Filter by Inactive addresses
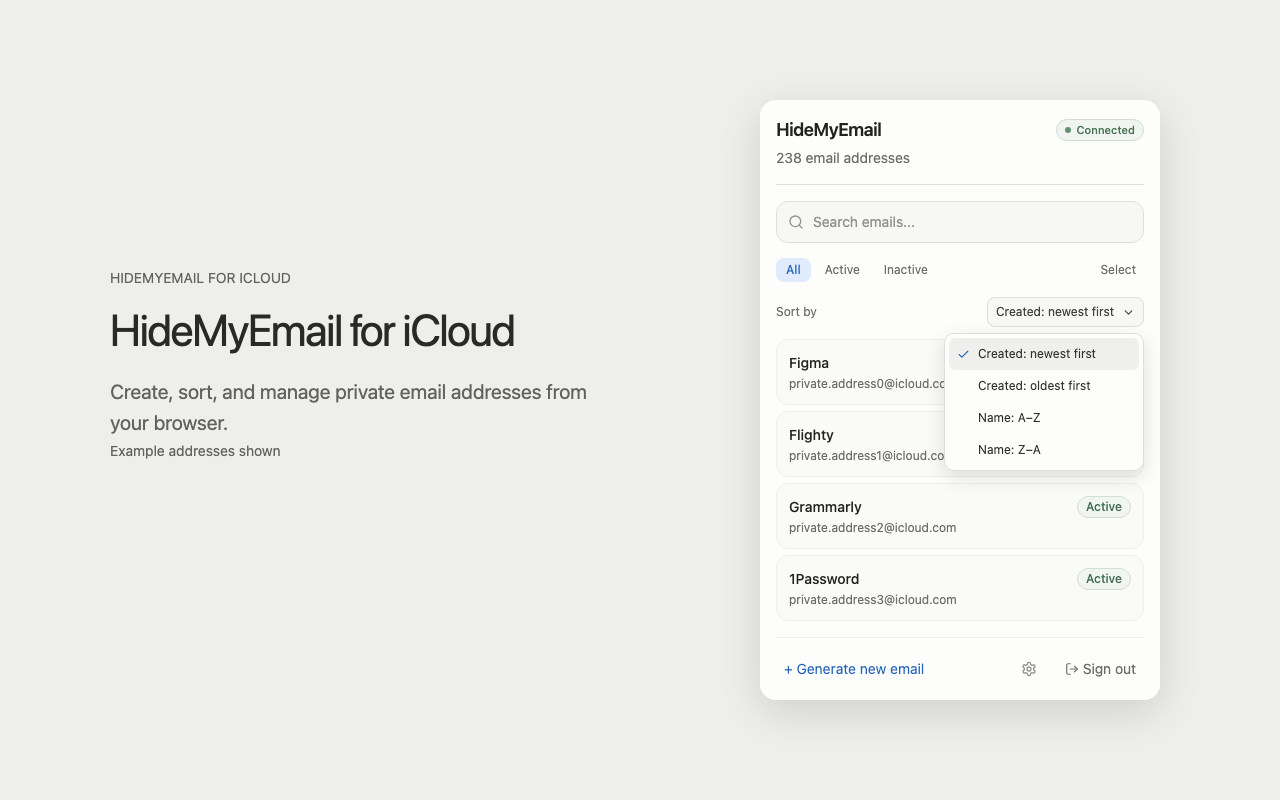The width and height of the screenshot is (1280, 800). click(x=906, y=270)
